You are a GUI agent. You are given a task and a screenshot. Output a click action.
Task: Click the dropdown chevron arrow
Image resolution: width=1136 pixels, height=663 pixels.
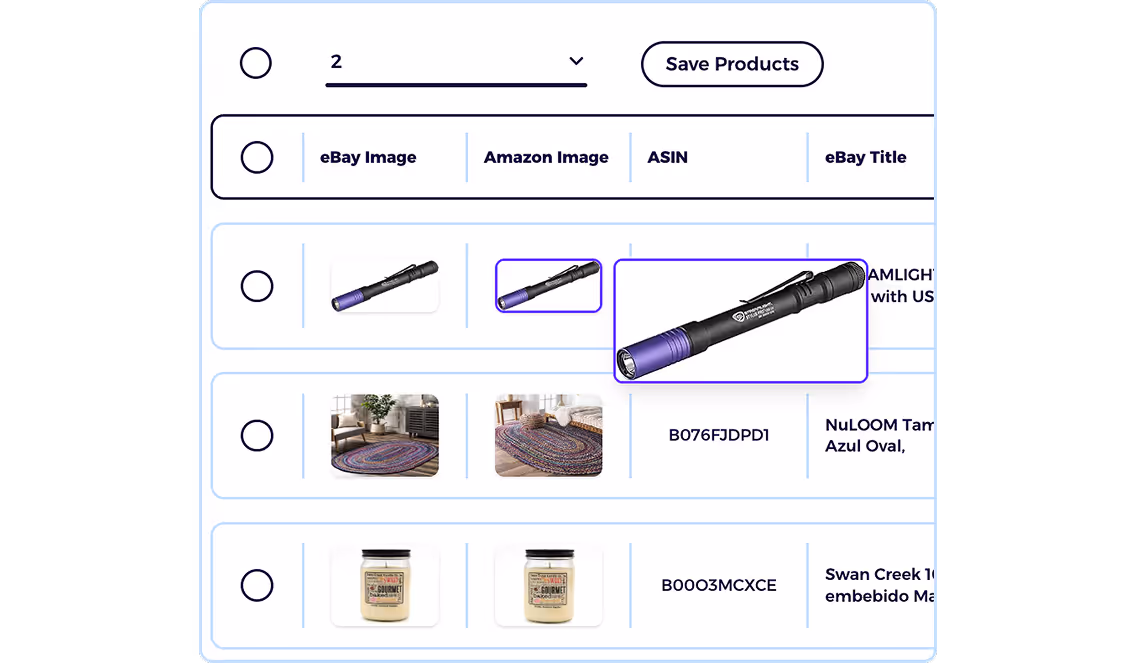tap(576, 61)
